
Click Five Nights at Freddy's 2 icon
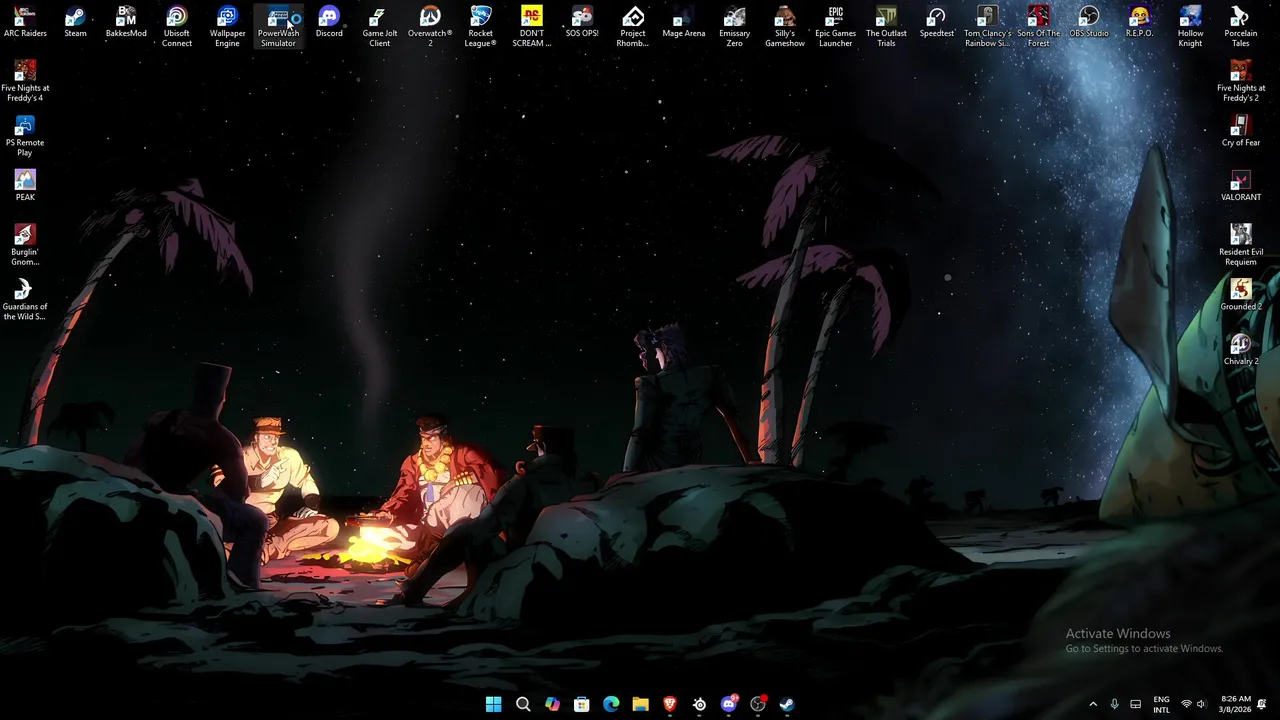pyautogui.click(x=1241, y=81)
